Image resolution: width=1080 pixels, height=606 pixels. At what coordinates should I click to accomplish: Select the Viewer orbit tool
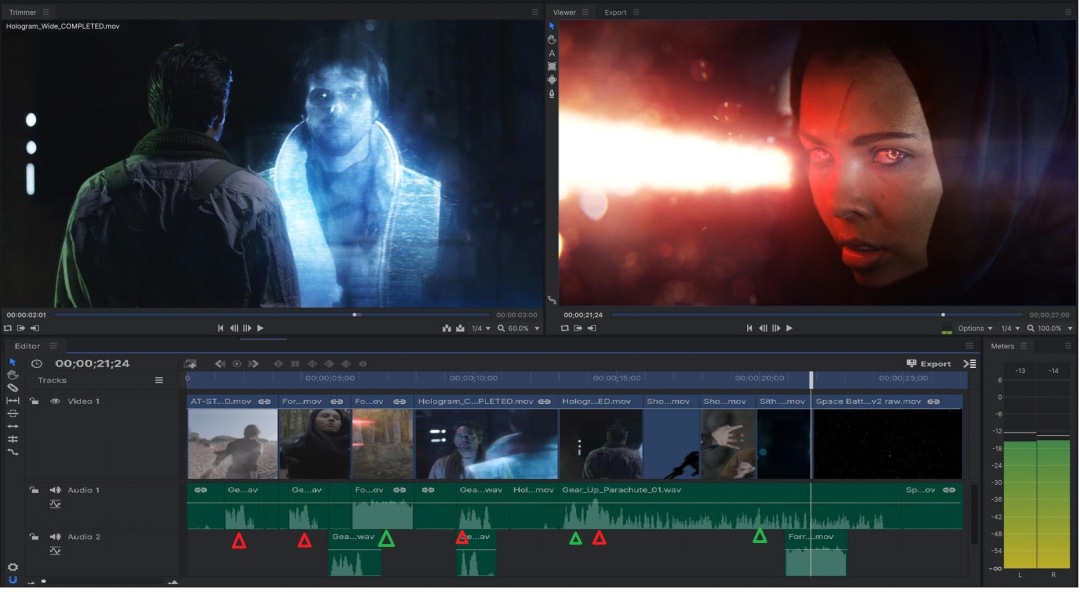[x=552, y=80]
